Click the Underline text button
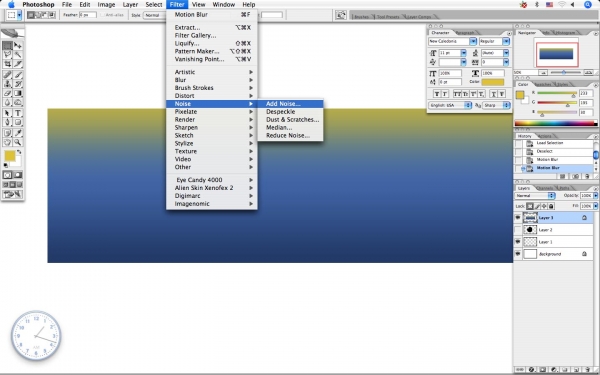 click(493, 94)
